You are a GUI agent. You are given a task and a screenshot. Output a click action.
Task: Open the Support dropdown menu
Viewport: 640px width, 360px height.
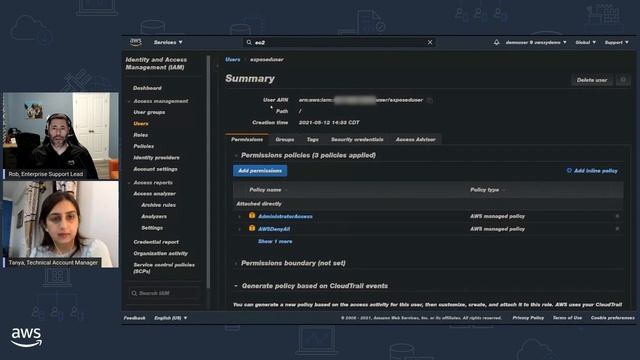[x=616, y=42]
